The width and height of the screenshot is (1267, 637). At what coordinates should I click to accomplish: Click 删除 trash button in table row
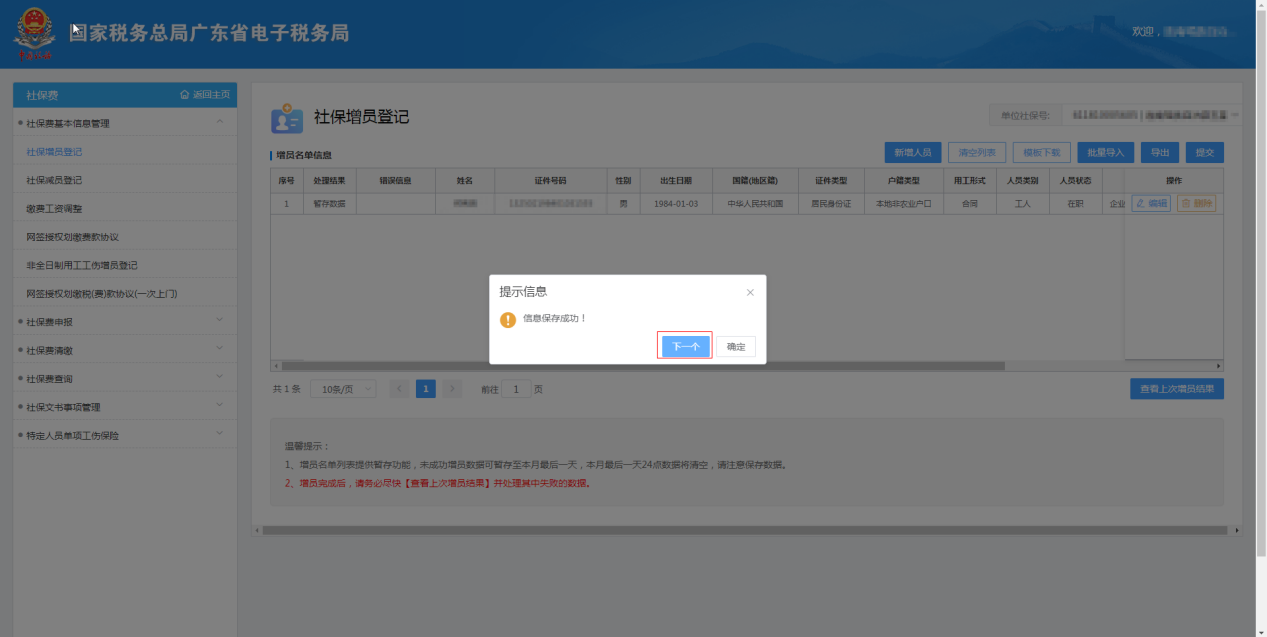[x=1196, y=203]
